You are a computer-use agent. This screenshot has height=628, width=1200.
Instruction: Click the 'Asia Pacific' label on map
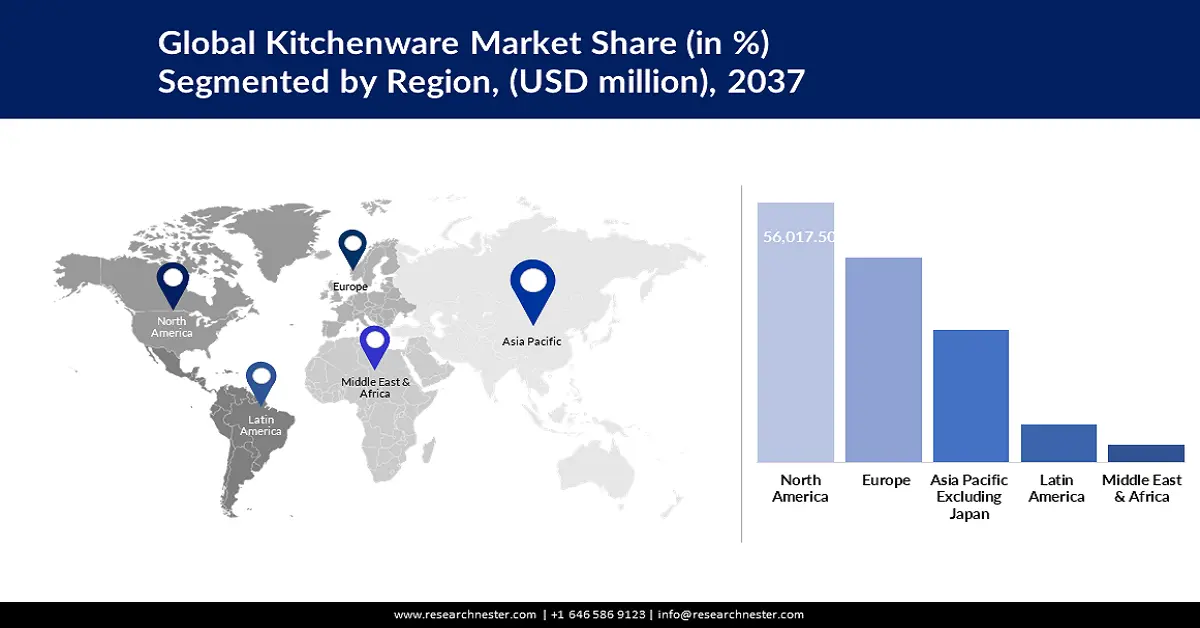[x=532, y=341]
